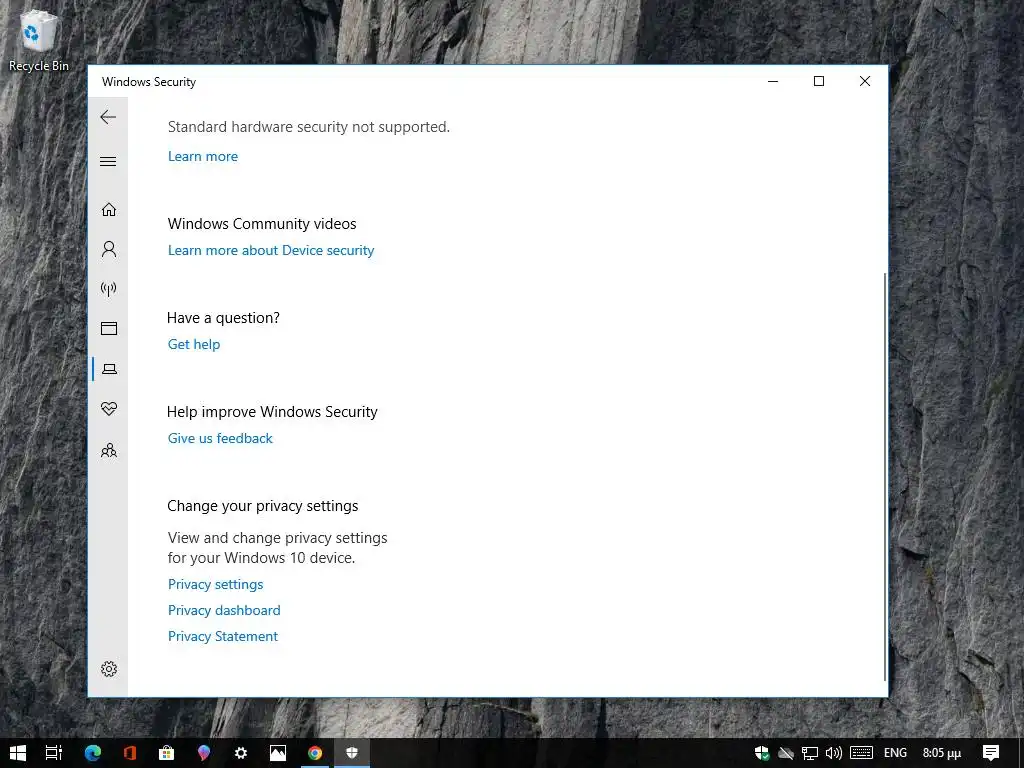Screen dimensions: 1024x768
Task: Open Device performance & health heart icon
Action: point(109,409)
